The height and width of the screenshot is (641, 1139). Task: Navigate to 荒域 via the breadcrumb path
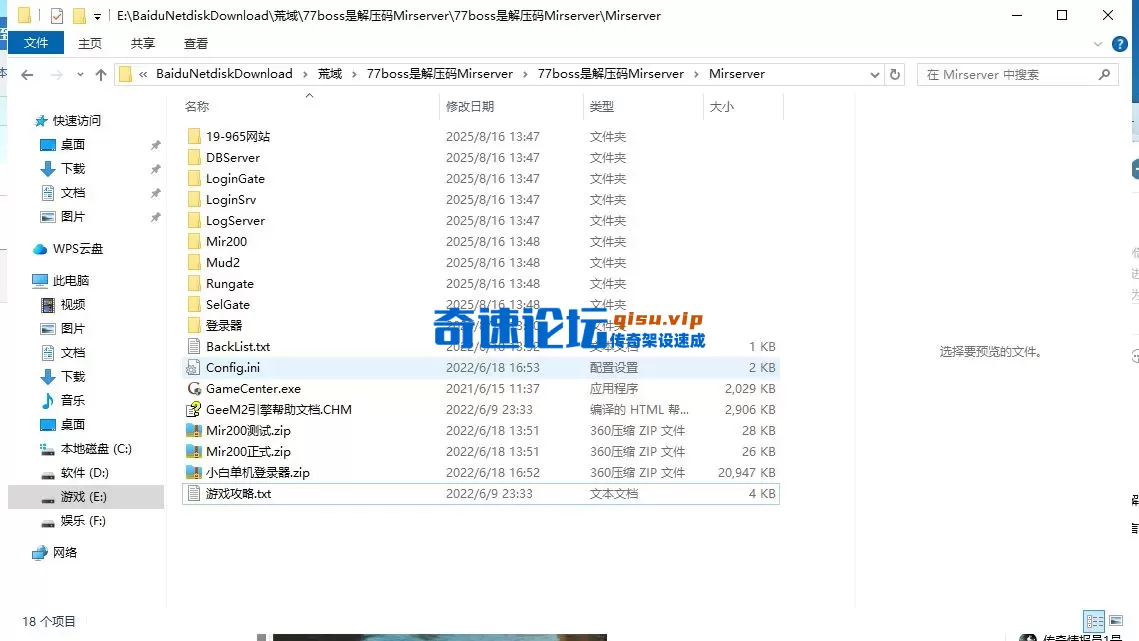point(329,73)
